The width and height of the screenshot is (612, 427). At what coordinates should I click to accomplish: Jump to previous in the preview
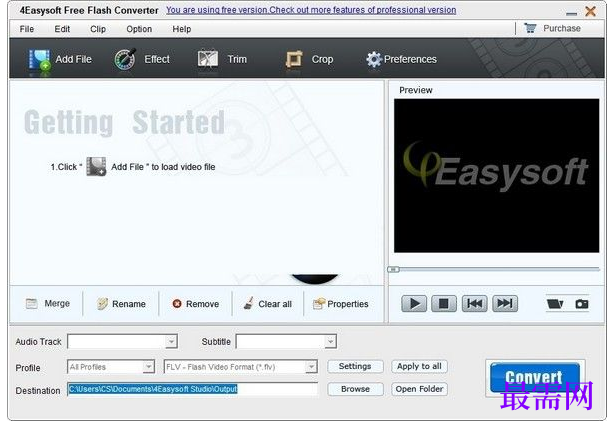(x=475, y=304)
